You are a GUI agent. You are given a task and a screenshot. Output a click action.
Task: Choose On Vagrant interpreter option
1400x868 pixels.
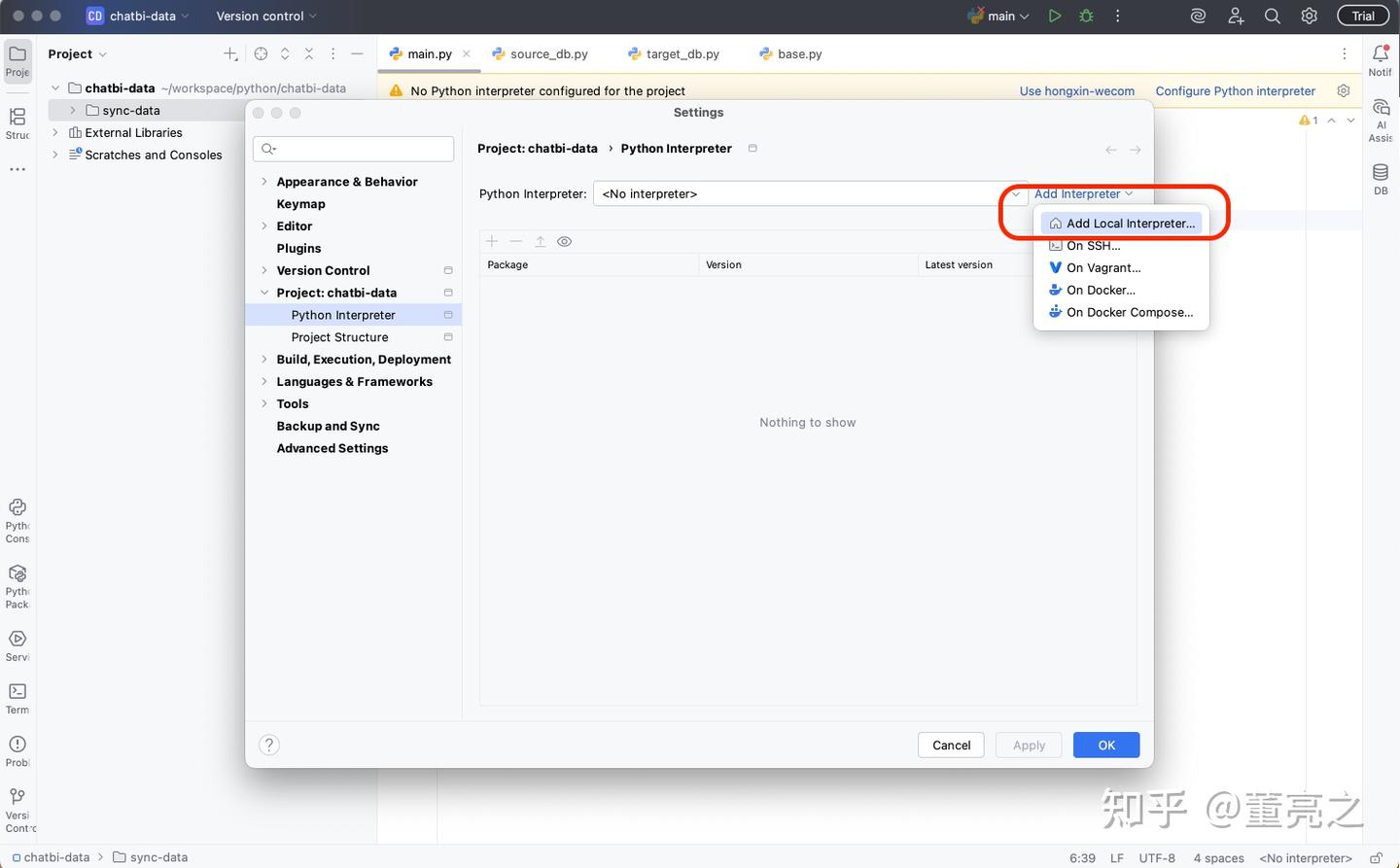coord(1121,268)
